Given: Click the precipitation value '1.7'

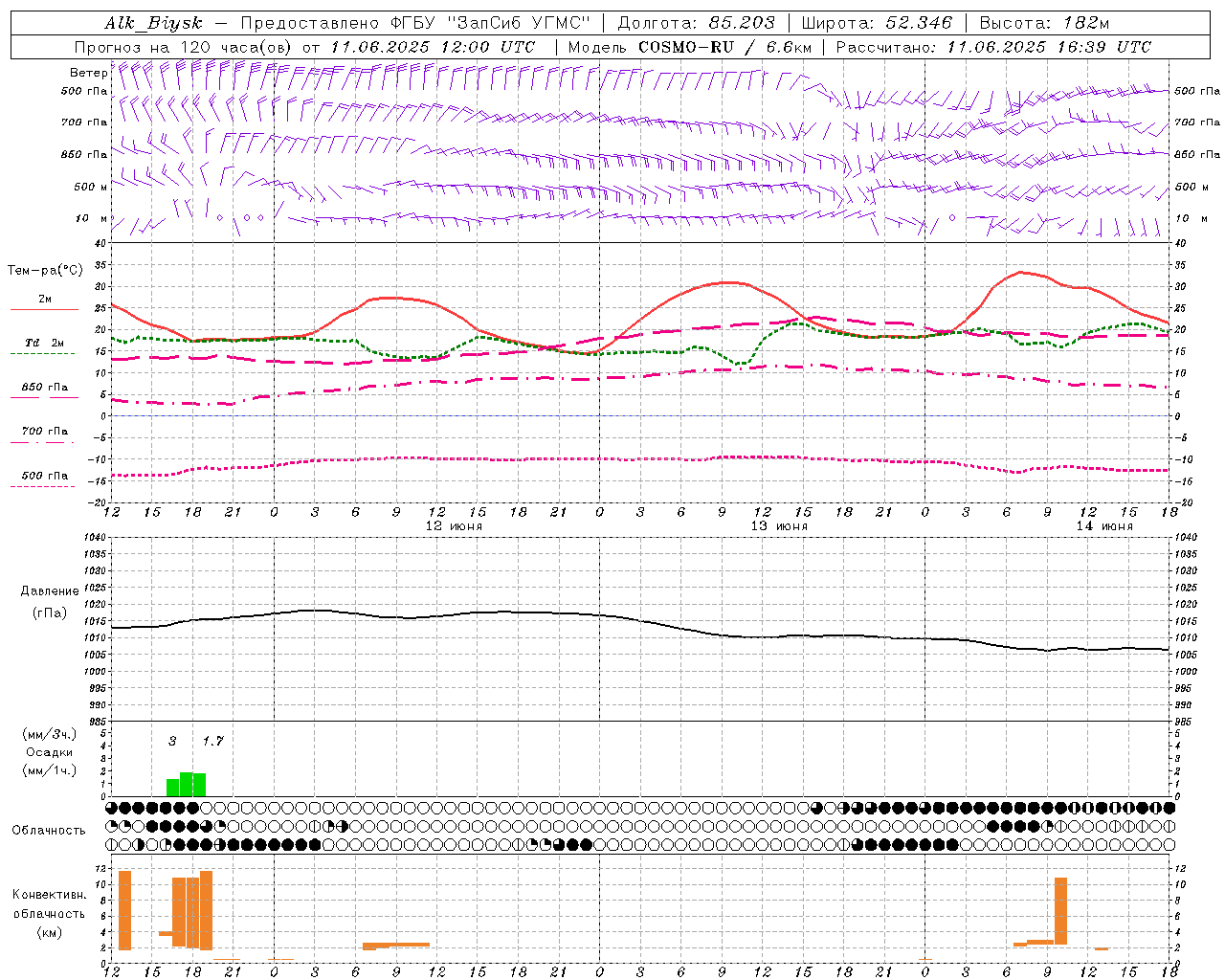Looking at the screenshot, I should (x=212, y=741).
